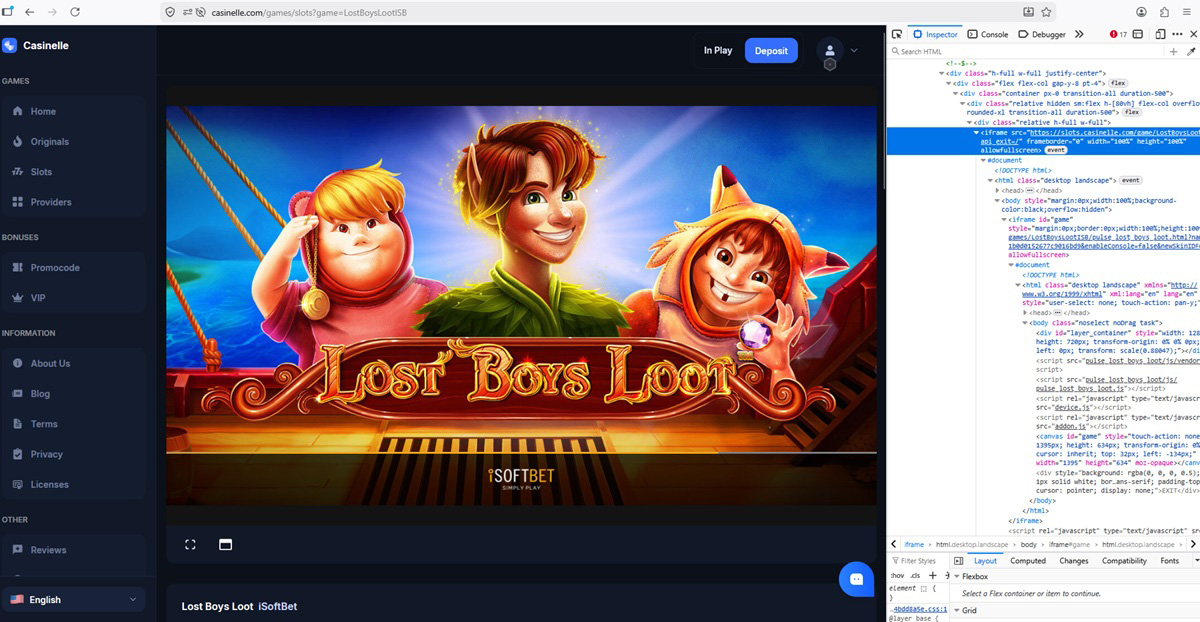
Task: Open Originals in the Games sidebar
Action: coord(72,142)
